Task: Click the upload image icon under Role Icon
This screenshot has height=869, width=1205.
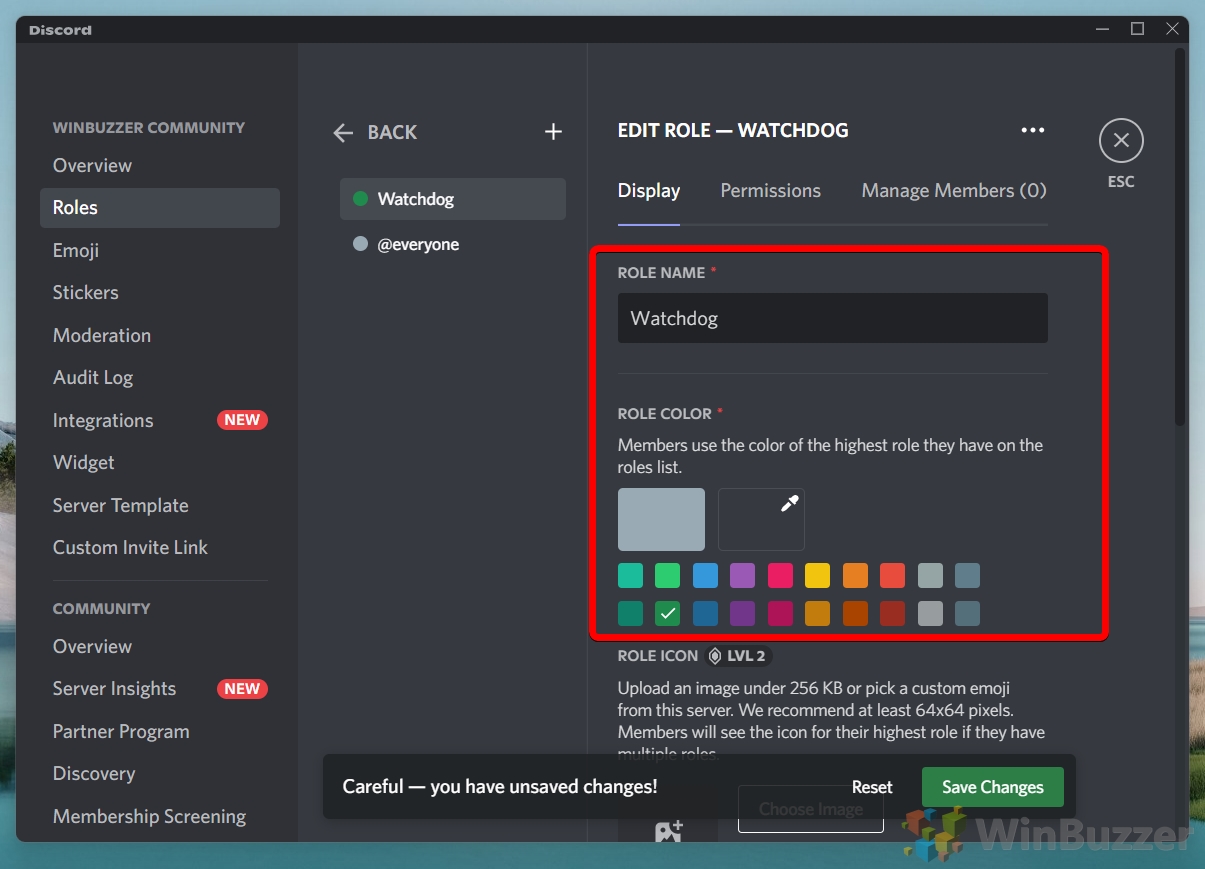Action: (668, 830)
